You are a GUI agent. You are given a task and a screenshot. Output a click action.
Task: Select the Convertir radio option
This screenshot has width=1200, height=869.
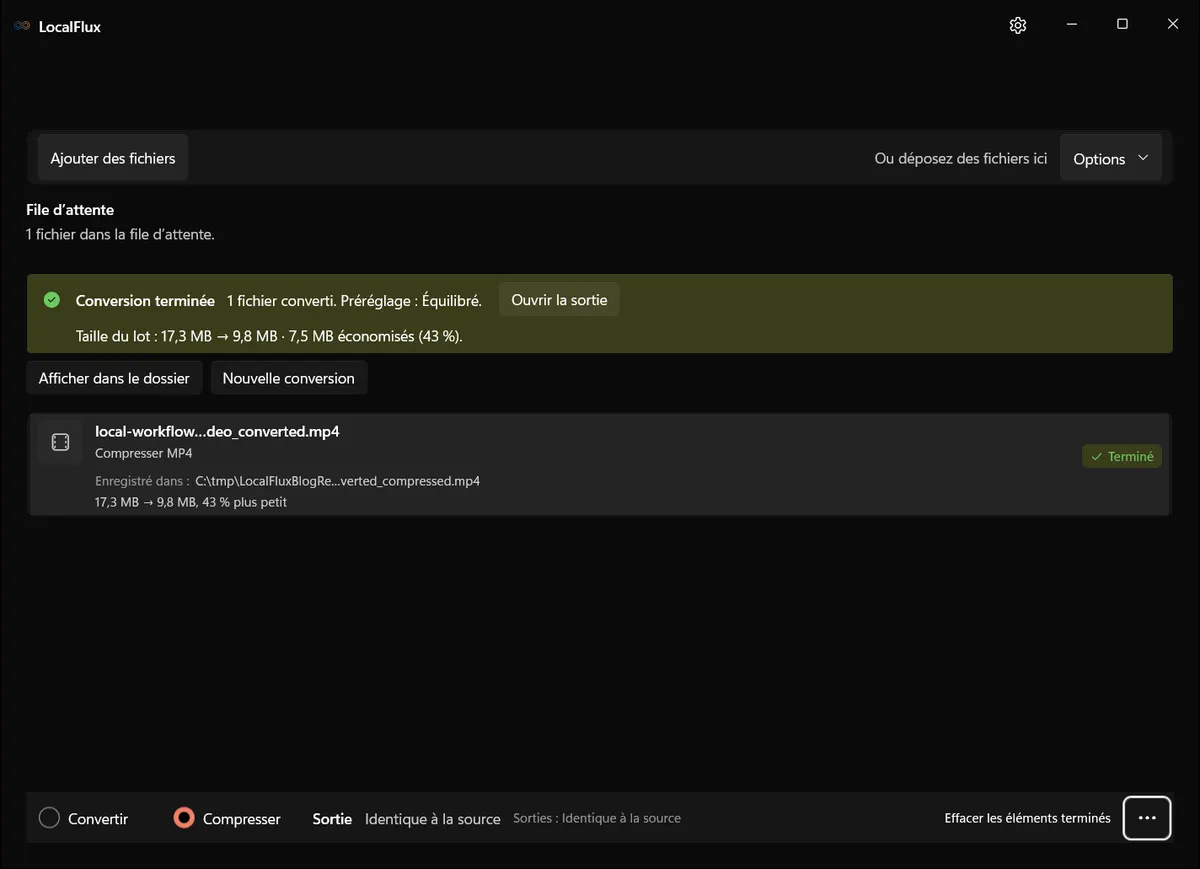click(x=83, y=818)
